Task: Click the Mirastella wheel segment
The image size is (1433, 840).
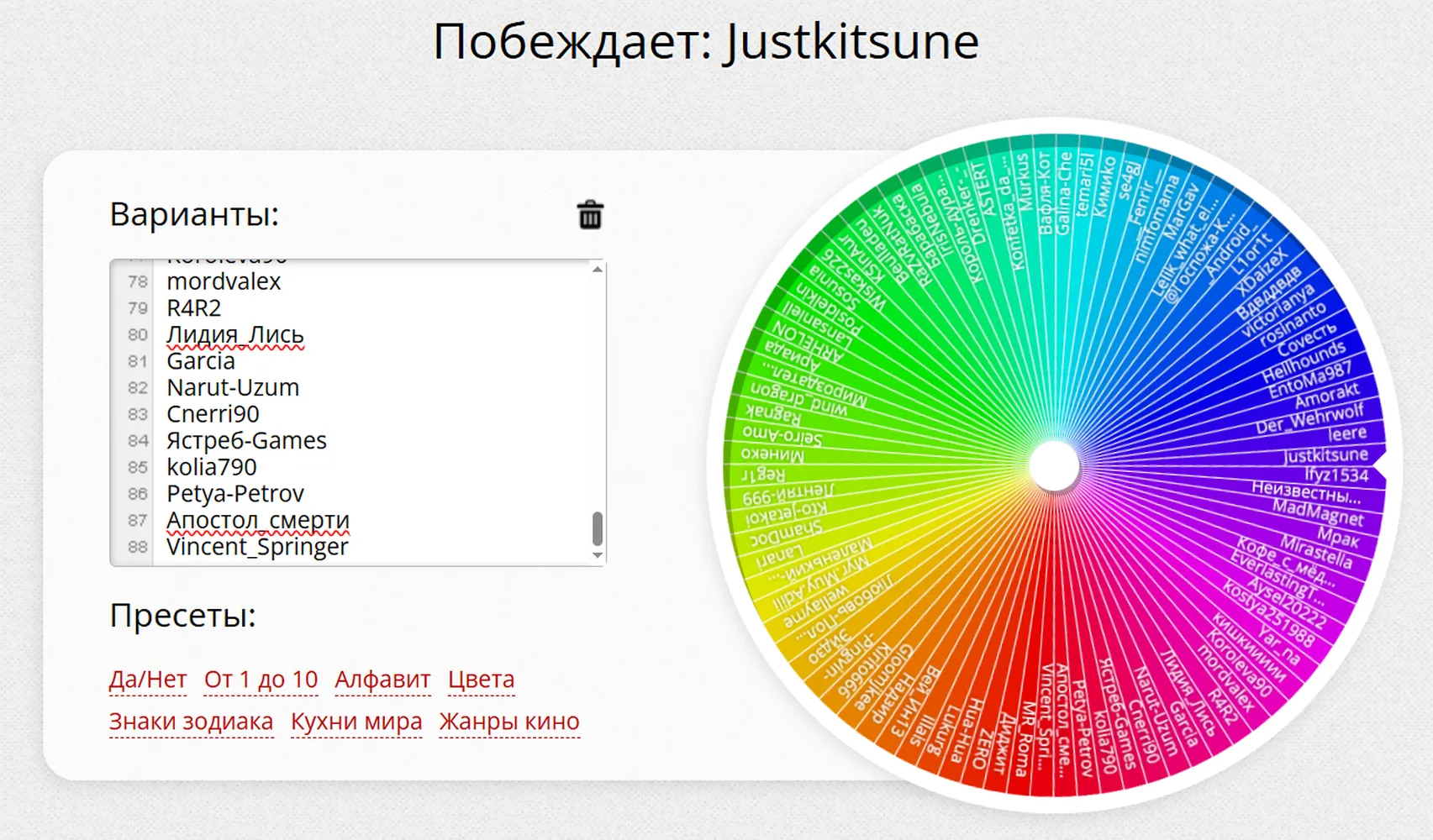Action: pyautogui.click(x=1316, y=550)
